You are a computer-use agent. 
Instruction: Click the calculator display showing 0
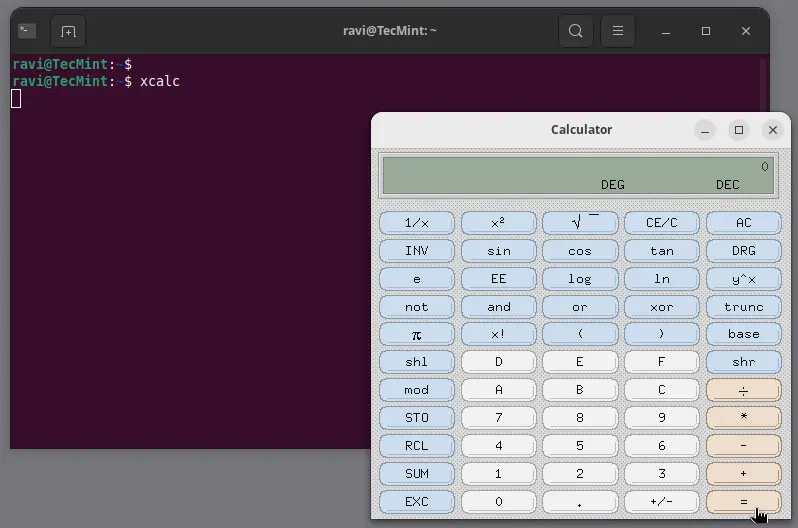pos(578,175)
